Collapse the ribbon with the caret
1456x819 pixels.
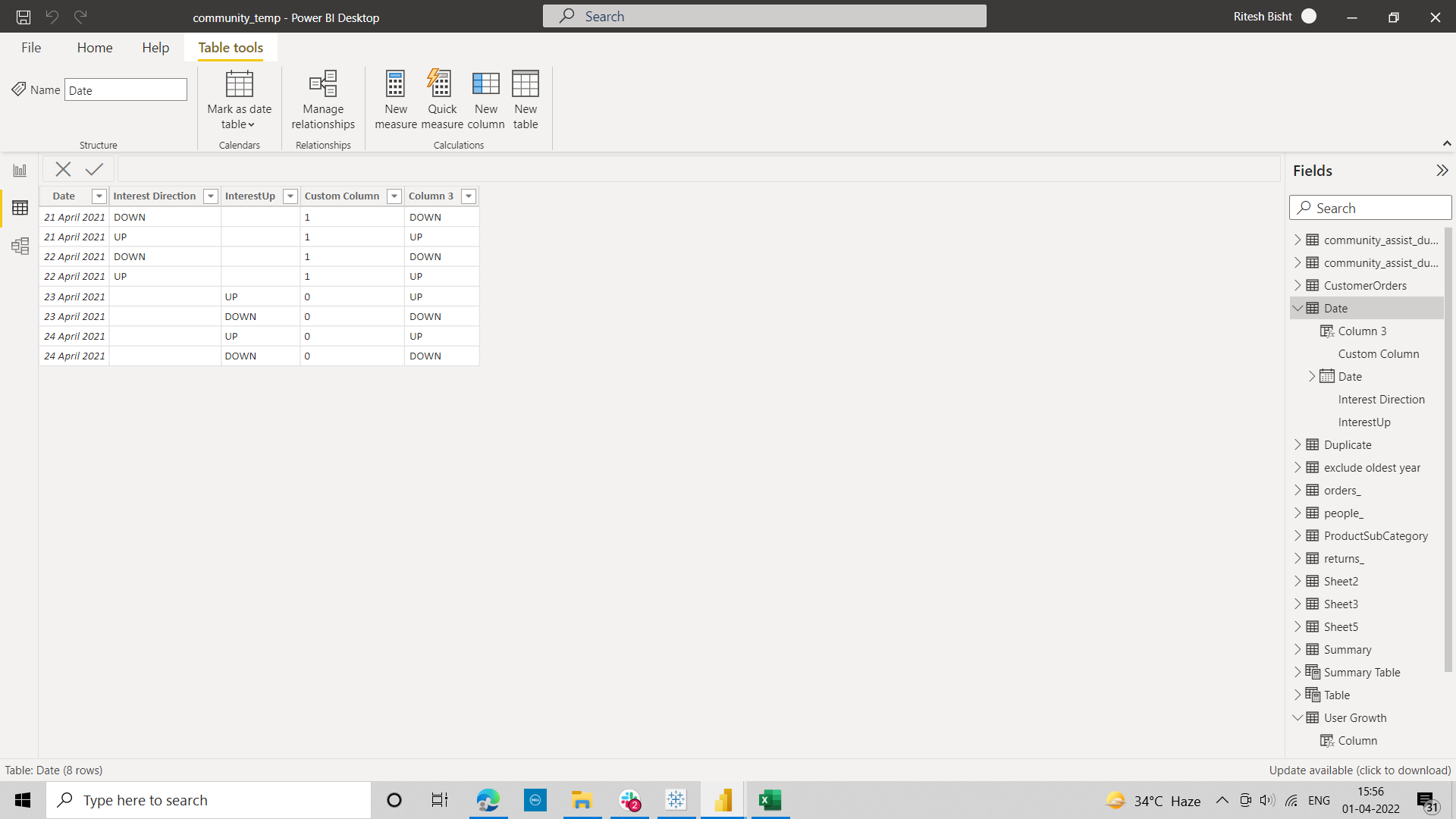tap(1447, 143)
